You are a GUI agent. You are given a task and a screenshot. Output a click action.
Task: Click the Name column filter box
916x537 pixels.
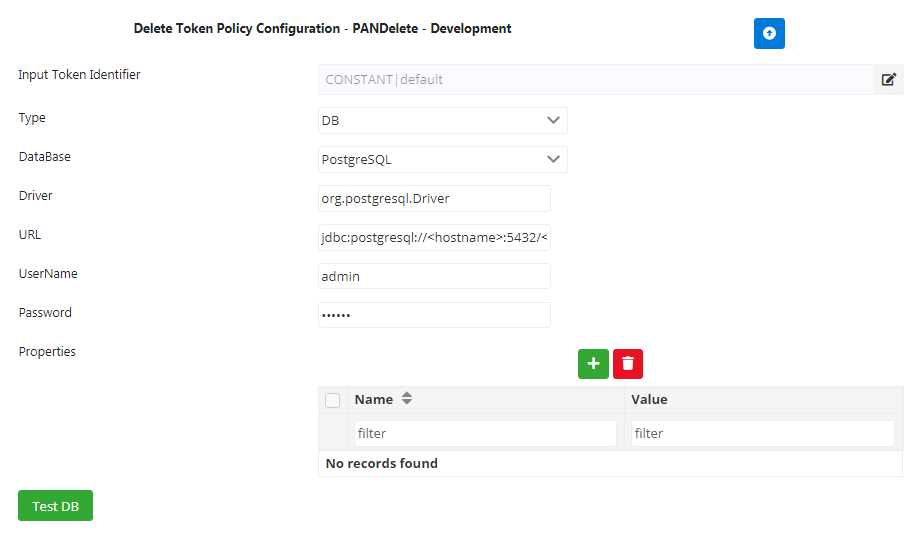[484, 433]
